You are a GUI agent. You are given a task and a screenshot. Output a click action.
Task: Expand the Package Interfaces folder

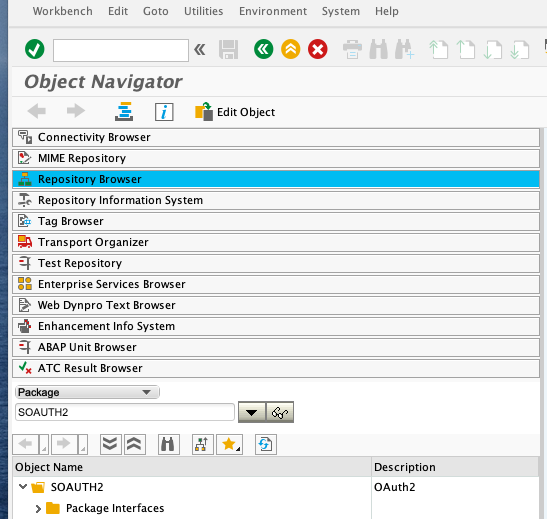38,509
